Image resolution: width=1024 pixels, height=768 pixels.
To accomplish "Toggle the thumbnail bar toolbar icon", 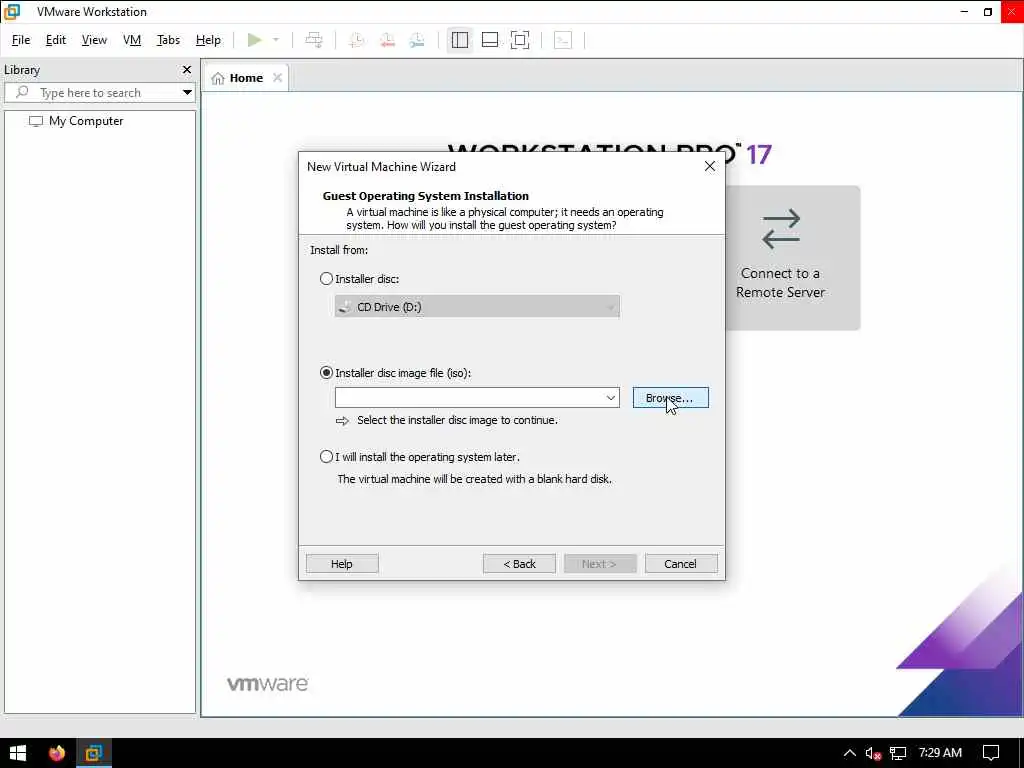I will coord(490,40).
